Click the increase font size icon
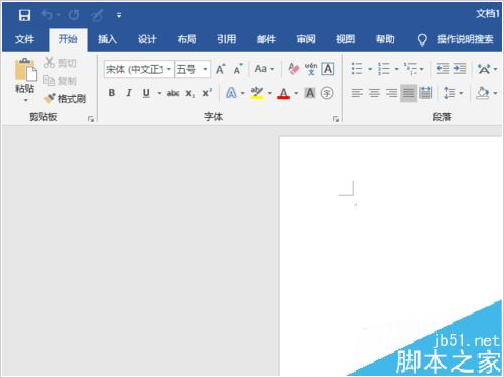This screenshot has height=378, width=504. (x=221, y=69)
